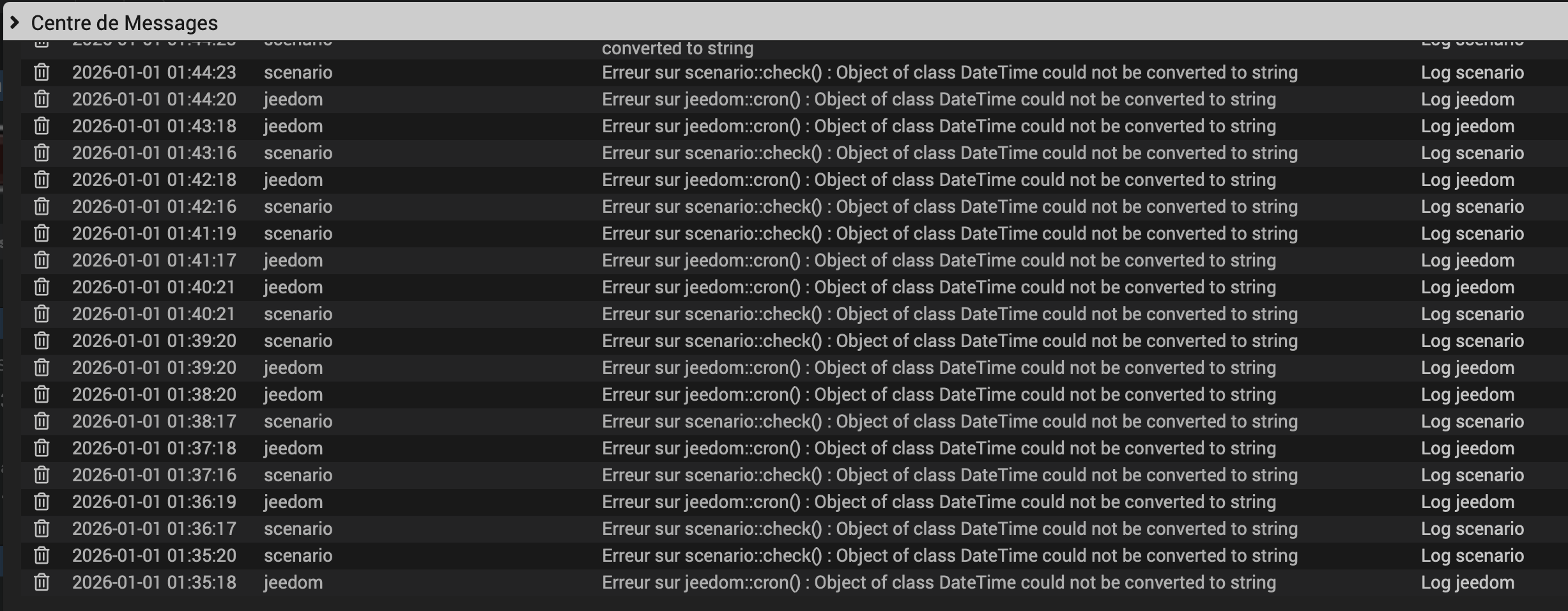Open Log scenario link for 01:35:20
1568x611 pixels.
1472,555
